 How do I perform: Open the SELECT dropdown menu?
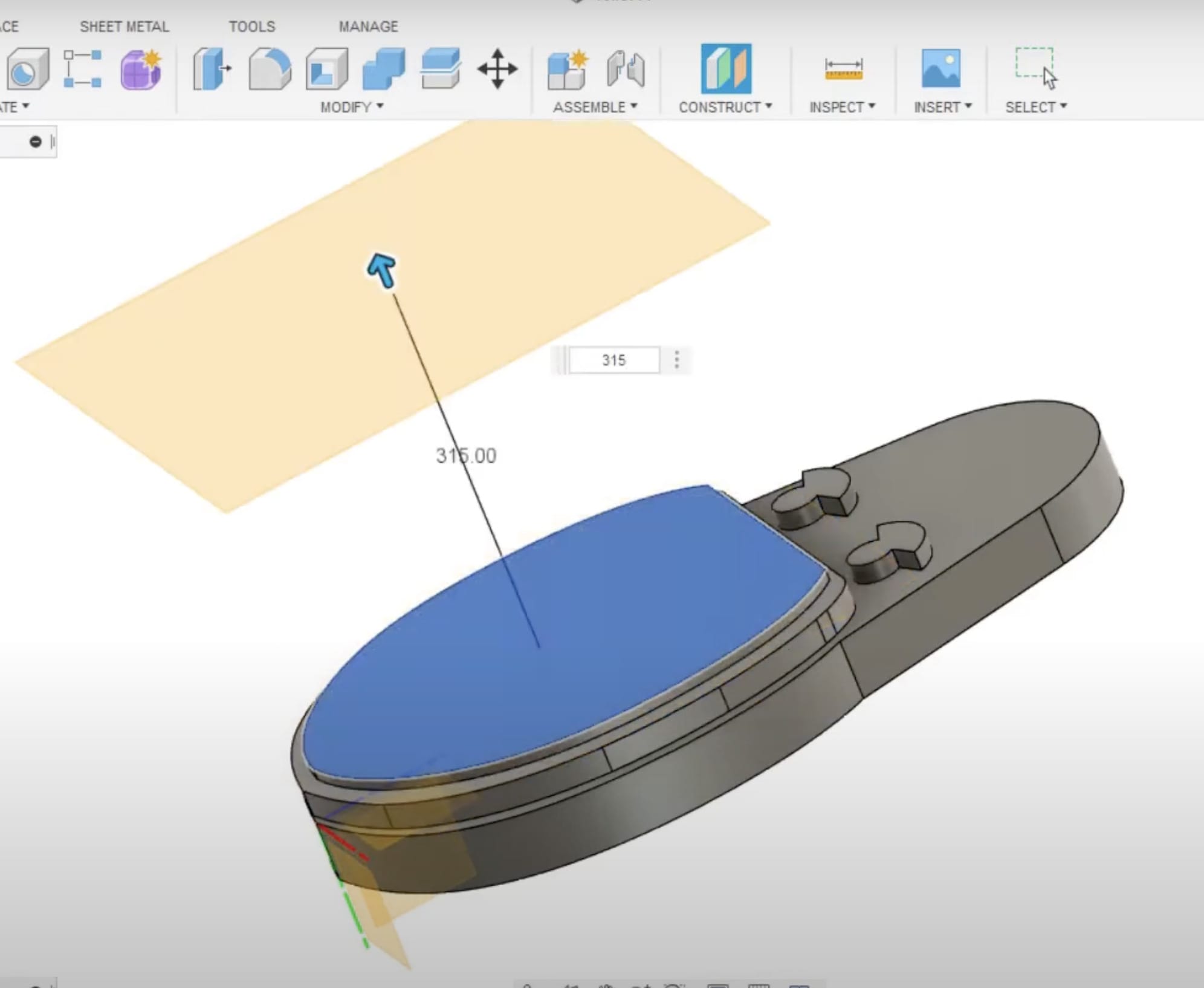(x=1036, y=107)
